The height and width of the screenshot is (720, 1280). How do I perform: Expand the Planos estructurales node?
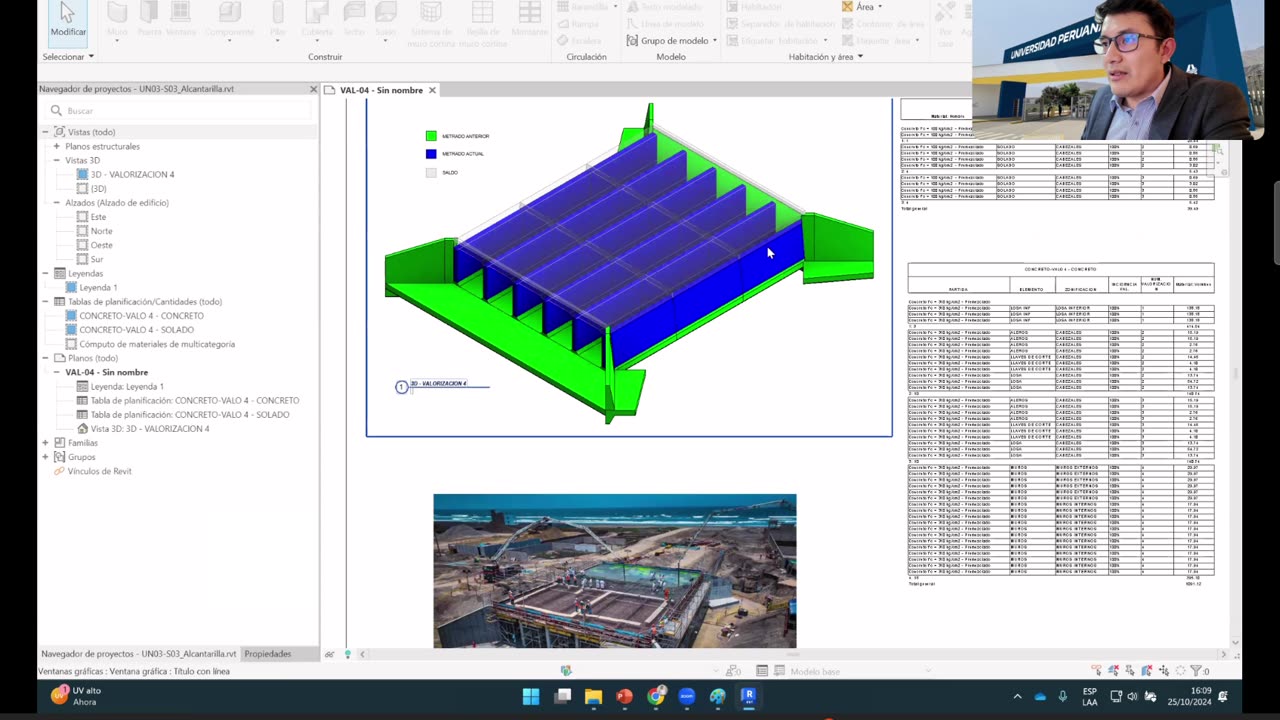click(57, 146)
